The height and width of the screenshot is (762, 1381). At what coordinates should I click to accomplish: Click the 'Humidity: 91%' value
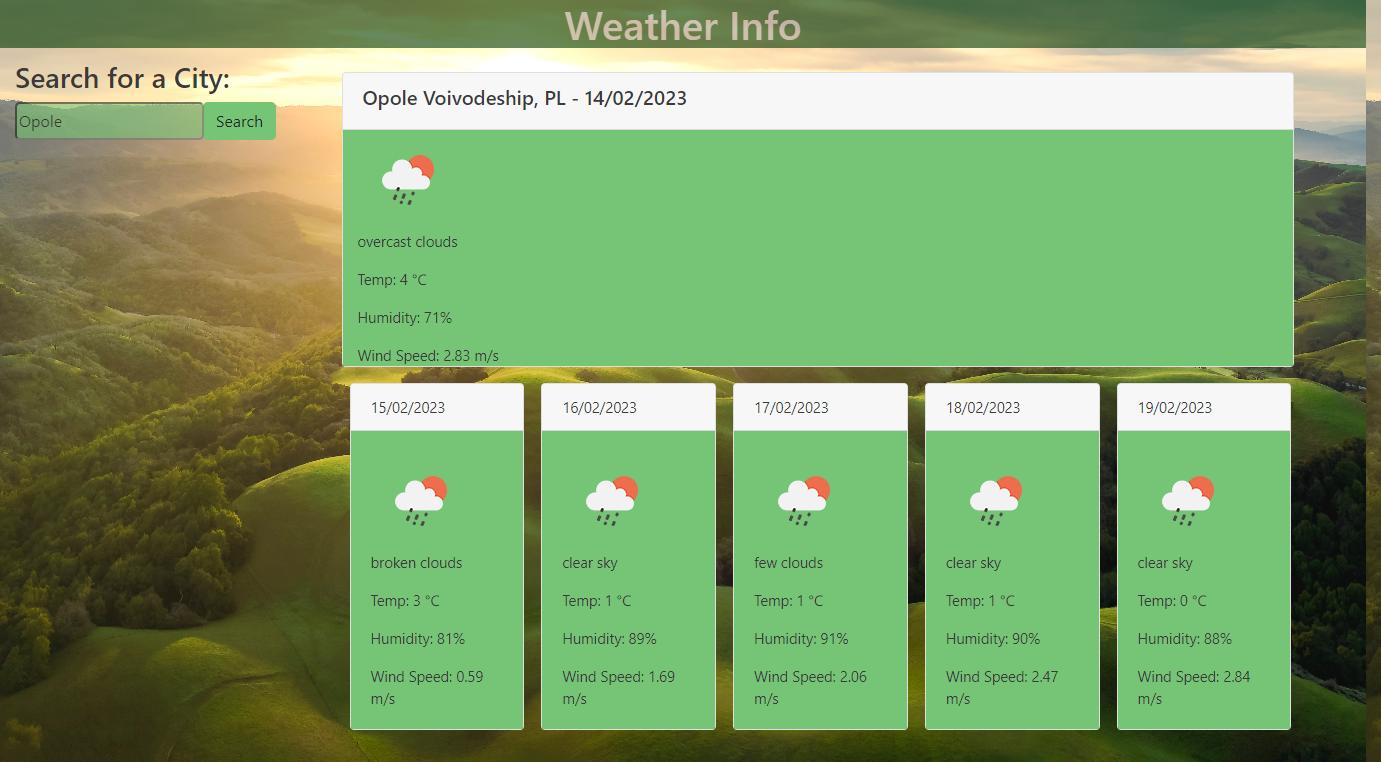(802, 639)
